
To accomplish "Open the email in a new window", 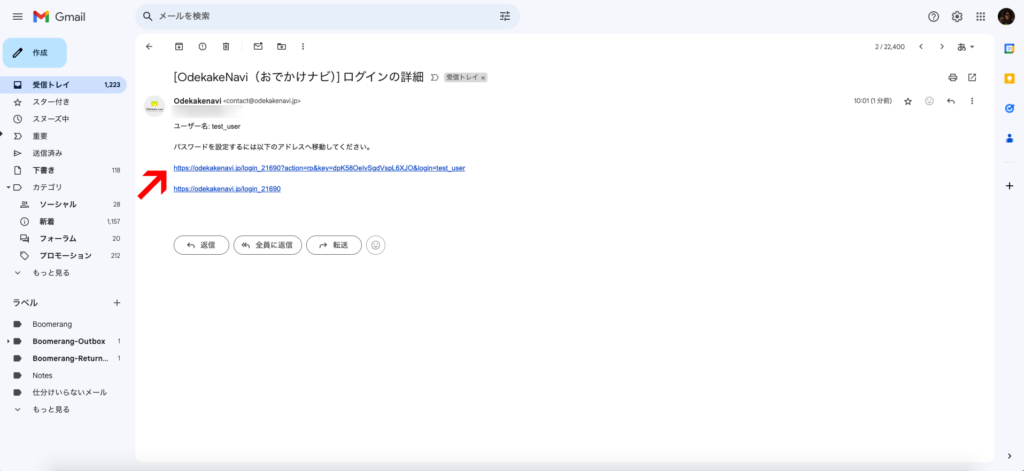I will tap(972, 77).
